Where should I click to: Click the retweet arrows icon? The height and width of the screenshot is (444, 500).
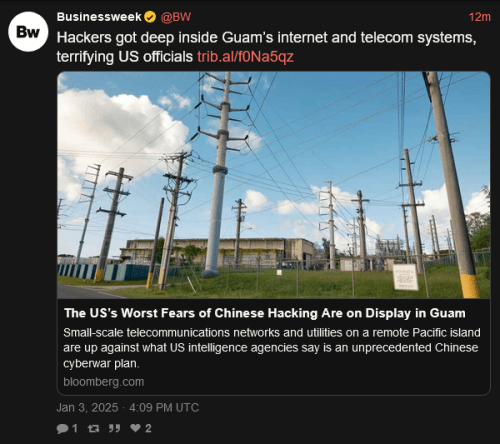click(93, 428)
